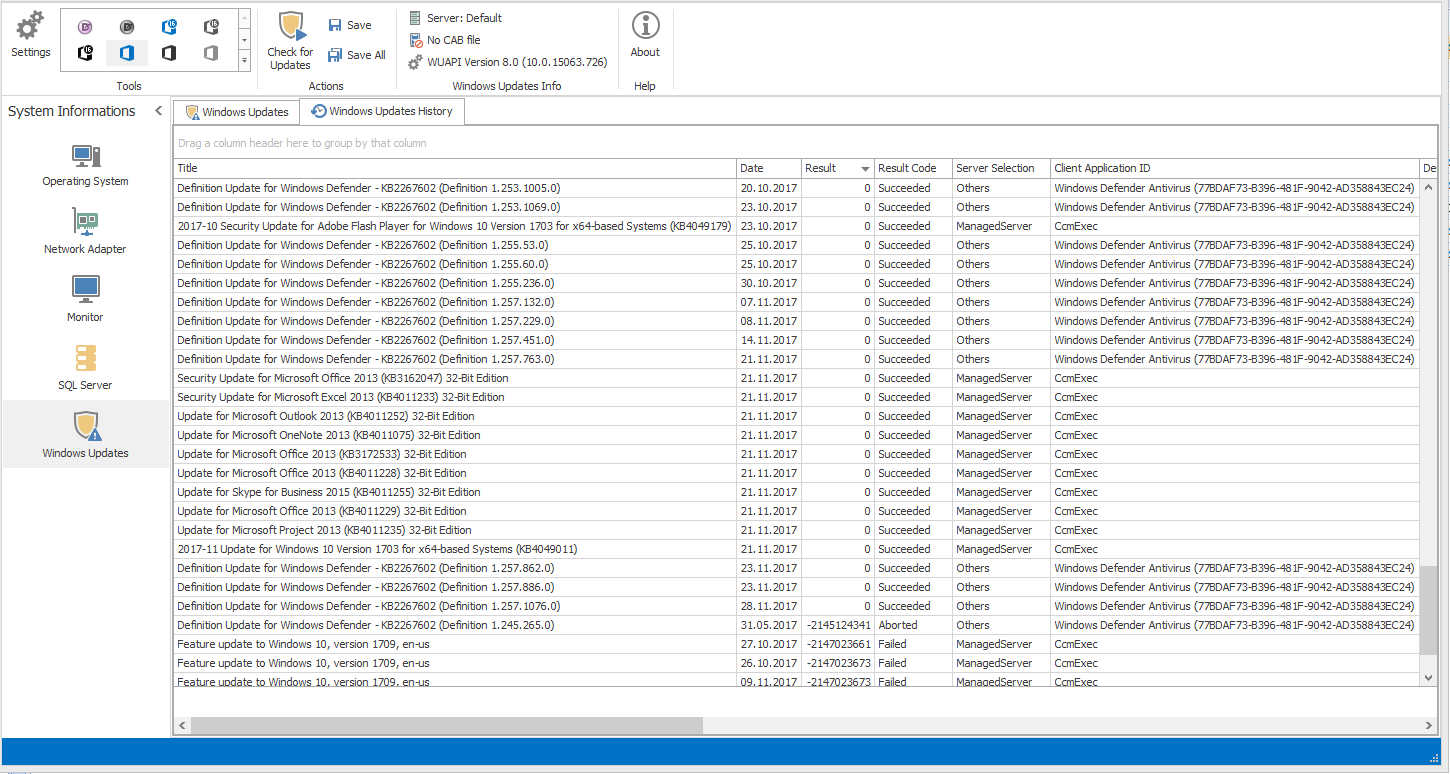This screenshot has width=1450, height=774.
Task: Sort by the Title column header
Action: [x=455, y=168]
